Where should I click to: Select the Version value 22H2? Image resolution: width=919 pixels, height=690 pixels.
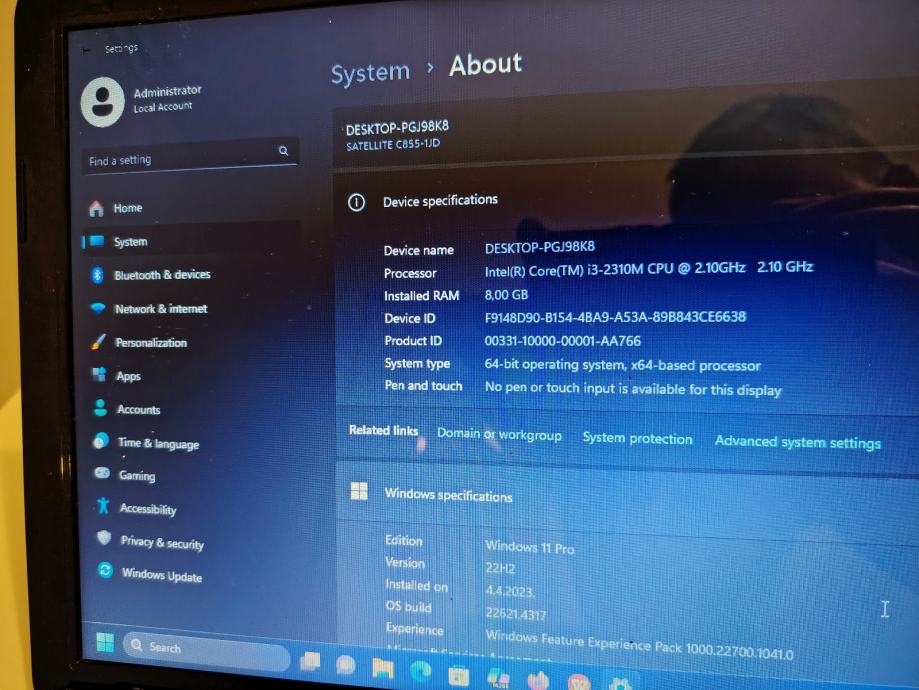click(x=500, y=568)
